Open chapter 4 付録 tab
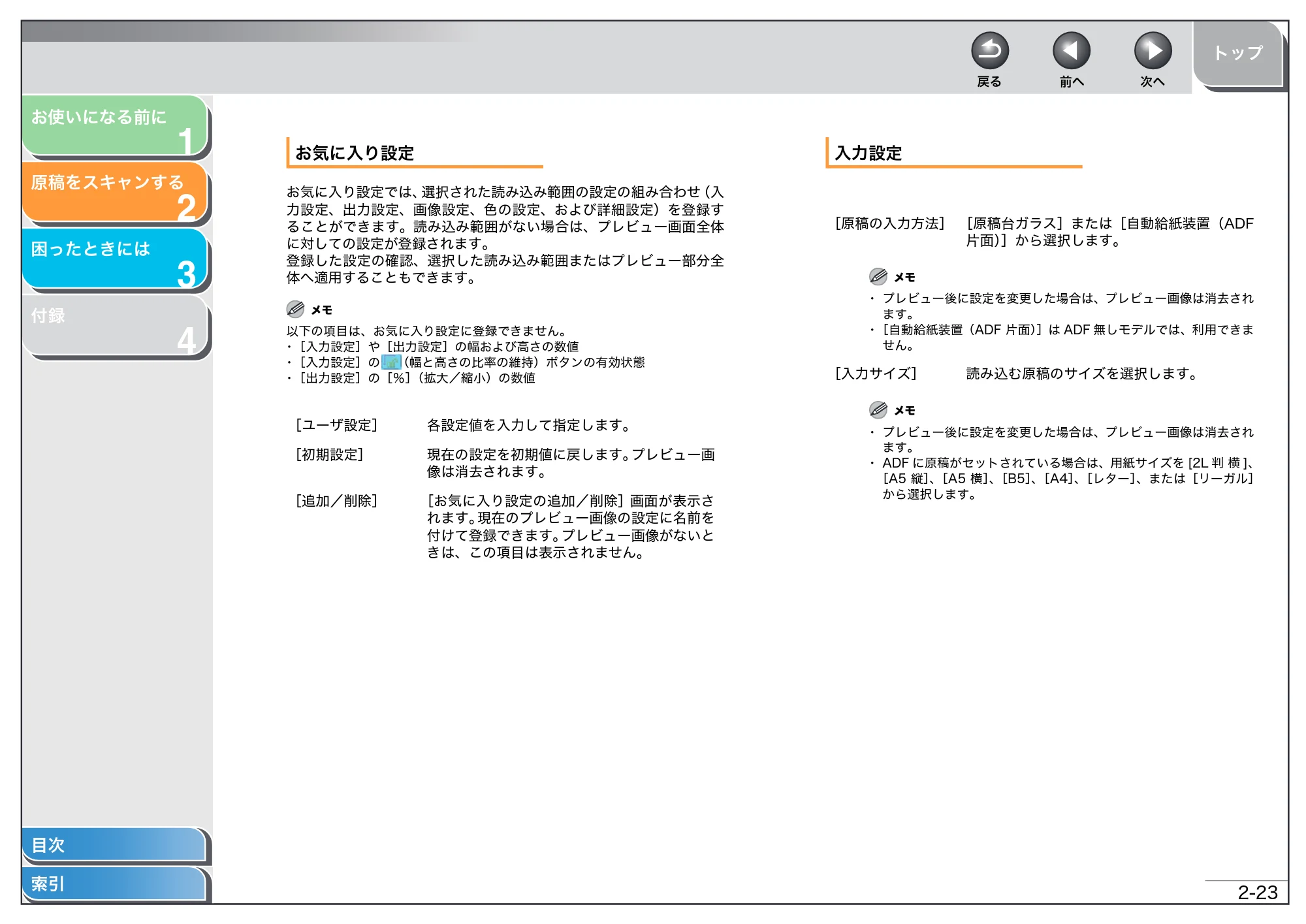1306x924 pixels. 115,325
